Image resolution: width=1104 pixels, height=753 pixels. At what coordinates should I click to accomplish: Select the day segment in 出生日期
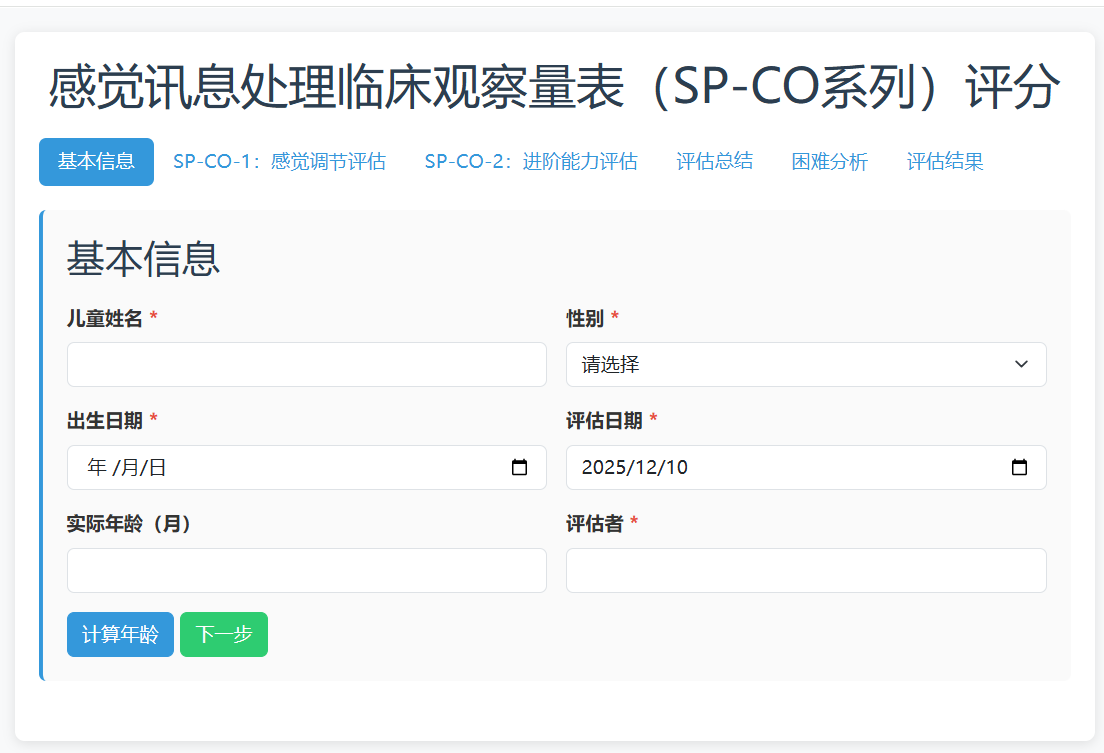point(158,467)
